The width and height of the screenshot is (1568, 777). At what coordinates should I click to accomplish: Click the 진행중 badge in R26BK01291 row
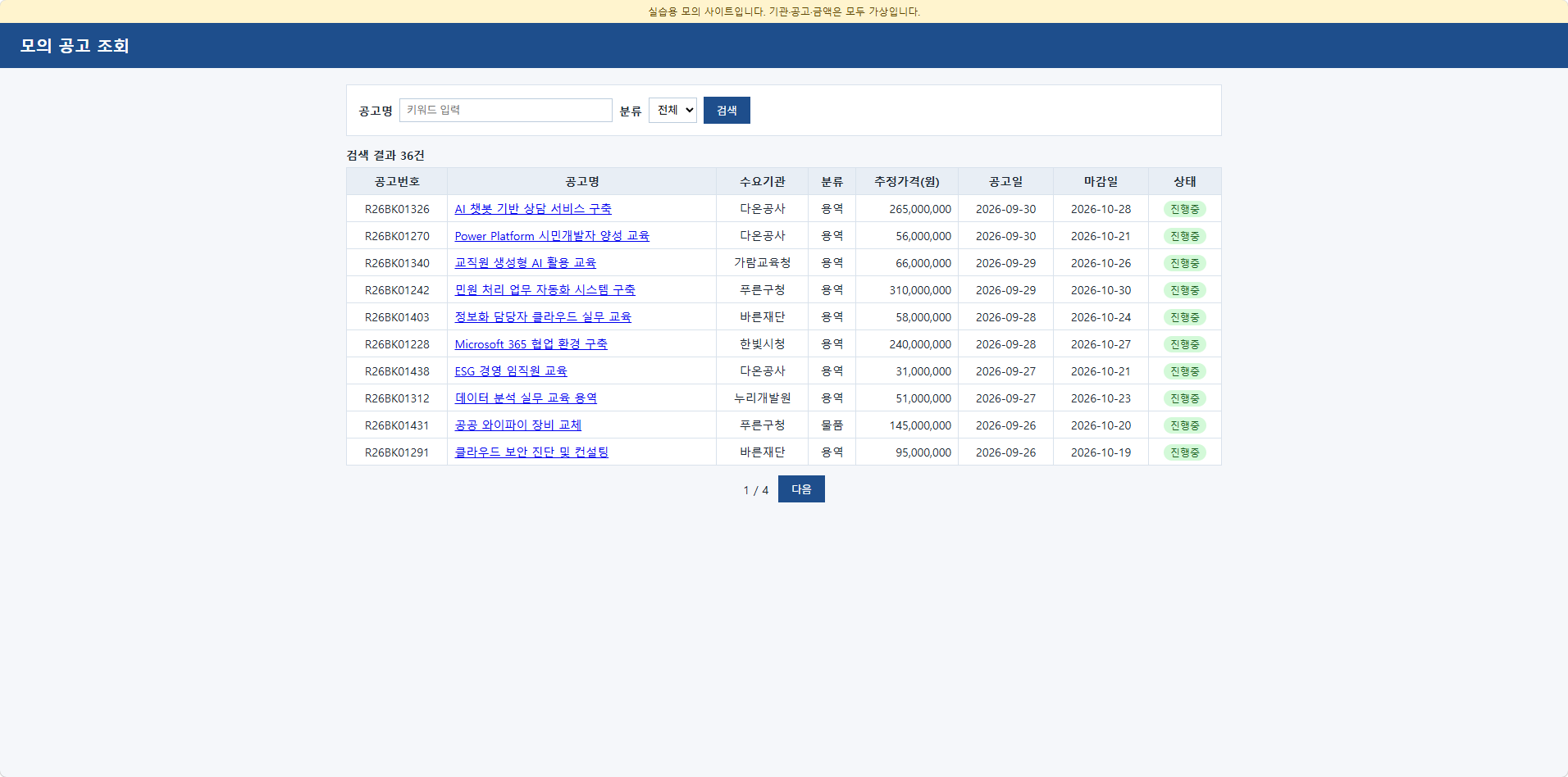[x=1185, y=452]
